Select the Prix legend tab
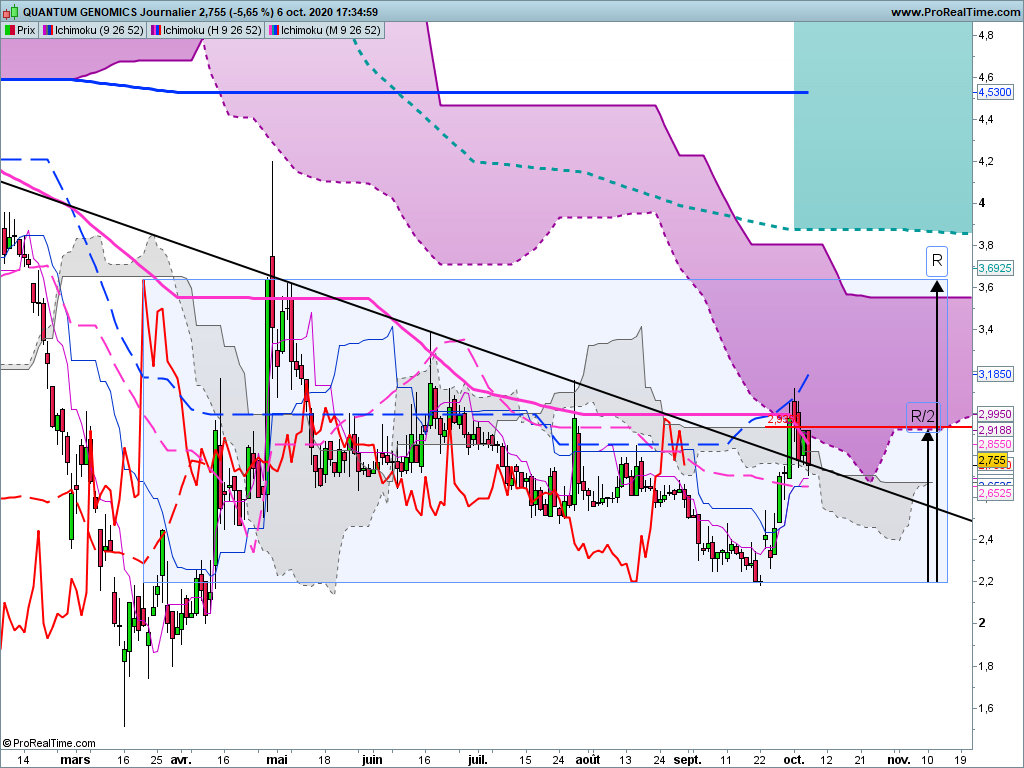This screenshot has width=1024, height=768. click(x=20, y=30)
